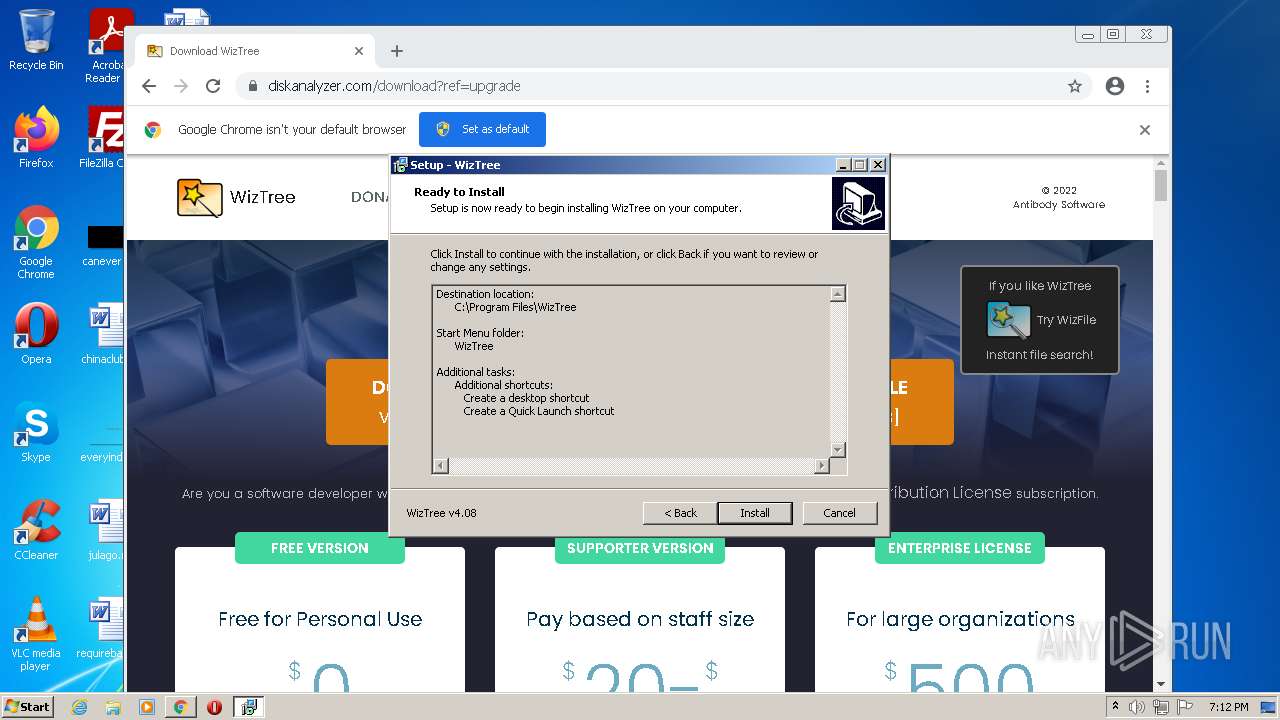Image resolution: width=1280 pixels, height=720 pixels.
Task: Click the ENTERPRISE LICENSE plan label
Action: (960, 548)
